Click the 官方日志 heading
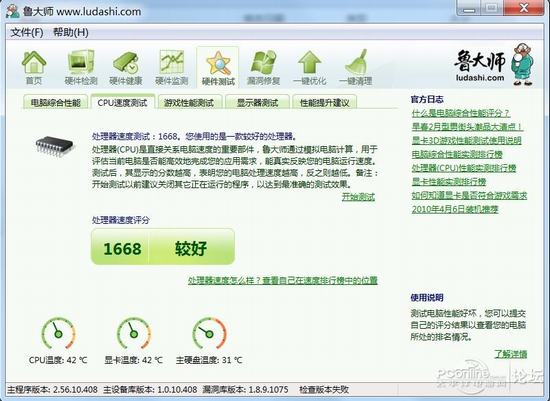Screen dimensions: 550x401 427,99
